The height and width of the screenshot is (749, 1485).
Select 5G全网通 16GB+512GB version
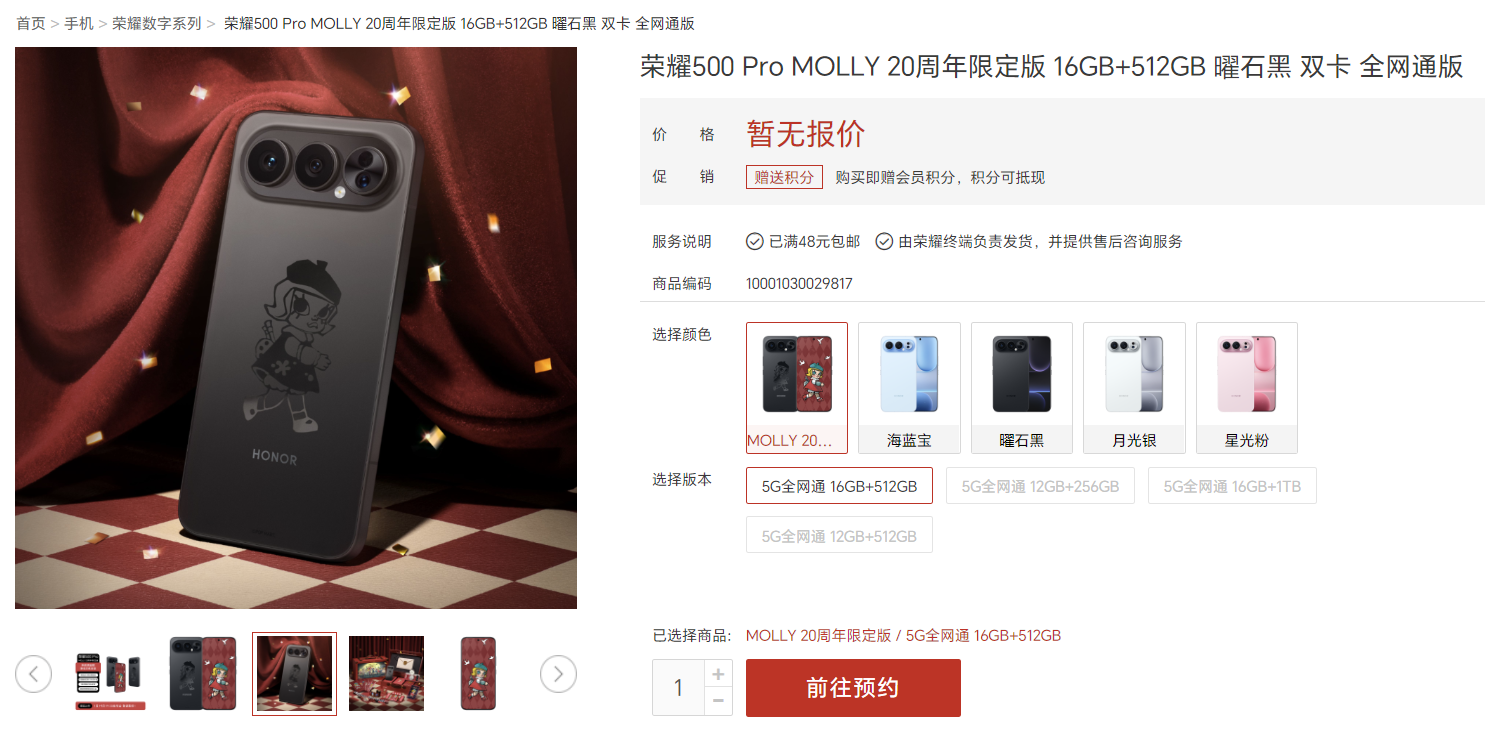[839, 486]
